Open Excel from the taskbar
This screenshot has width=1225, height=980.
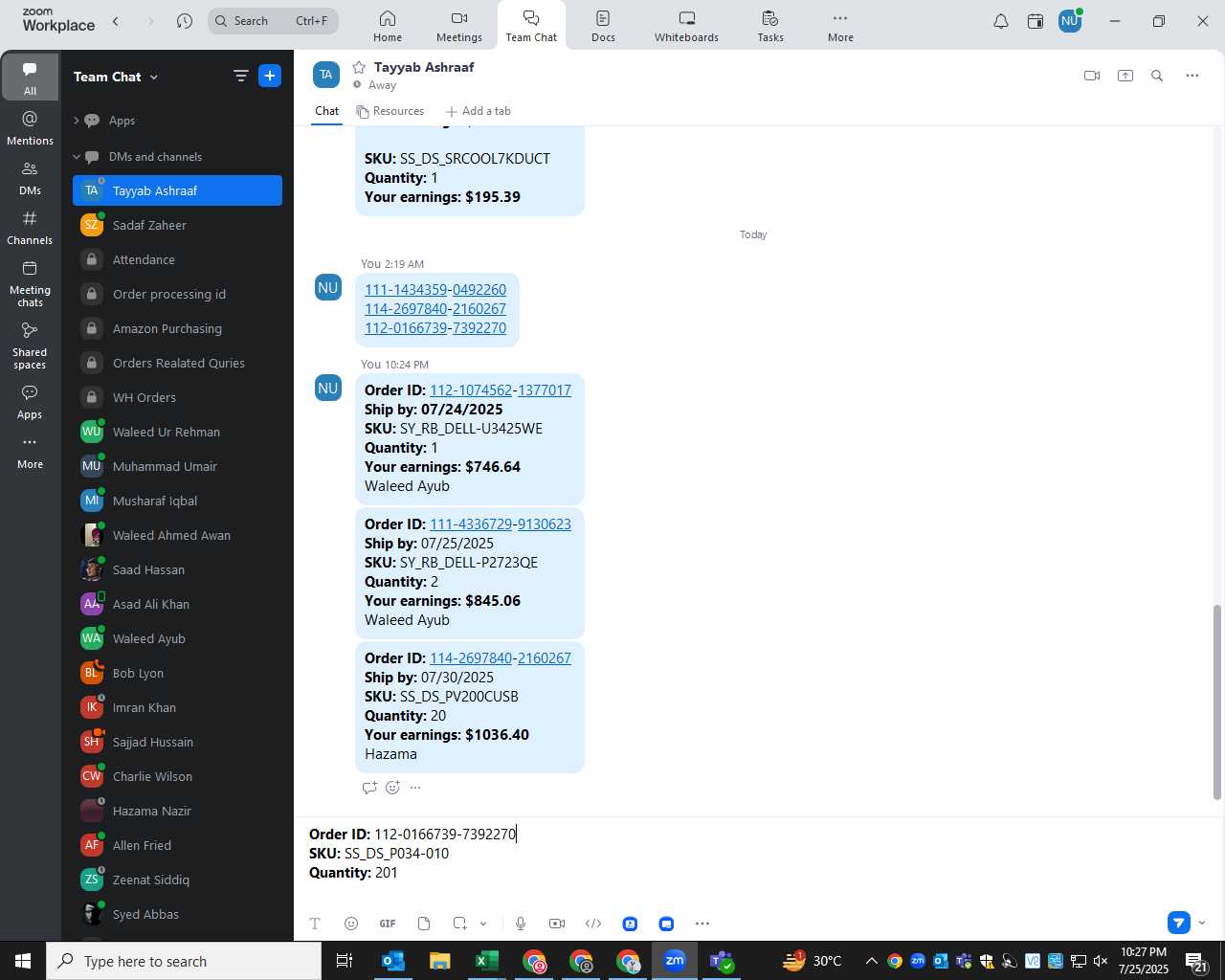[x=486, y=961]
